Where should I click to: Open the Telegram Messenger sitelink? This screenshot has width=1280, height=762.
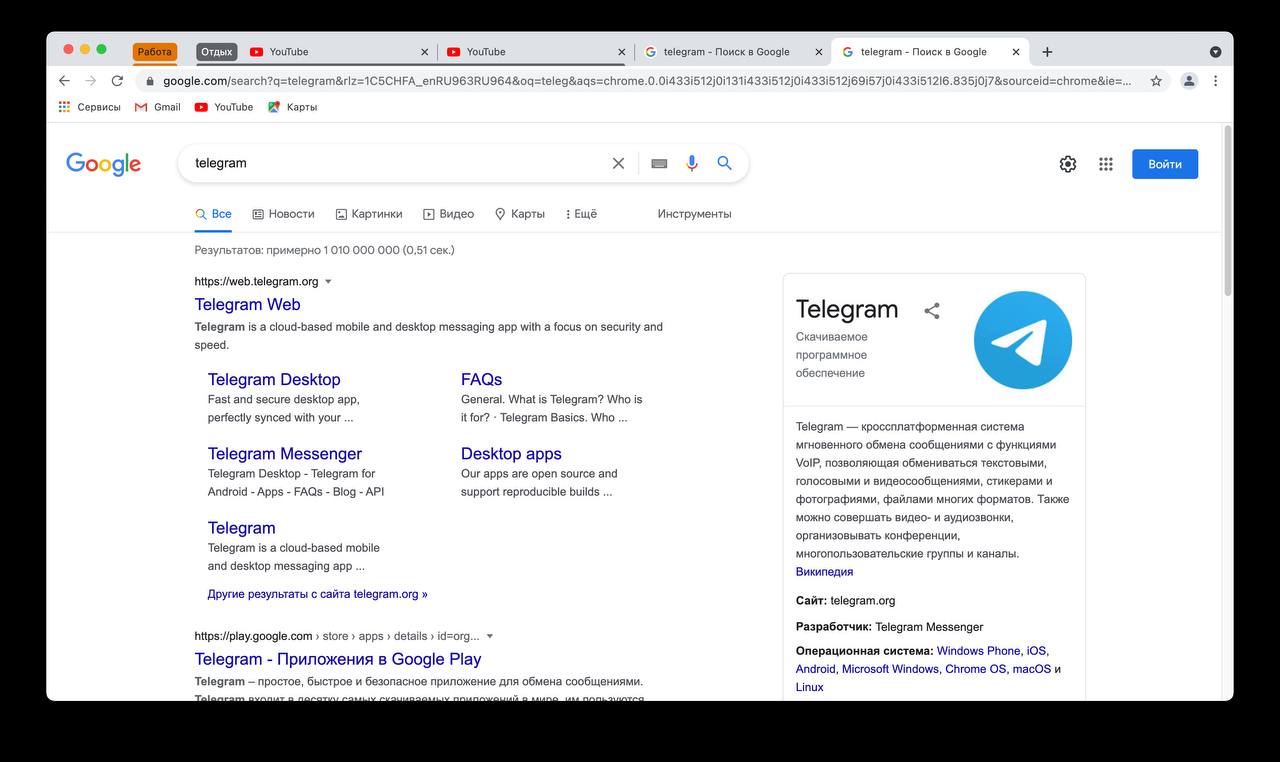pyautogui.click(x=285, y=454)
